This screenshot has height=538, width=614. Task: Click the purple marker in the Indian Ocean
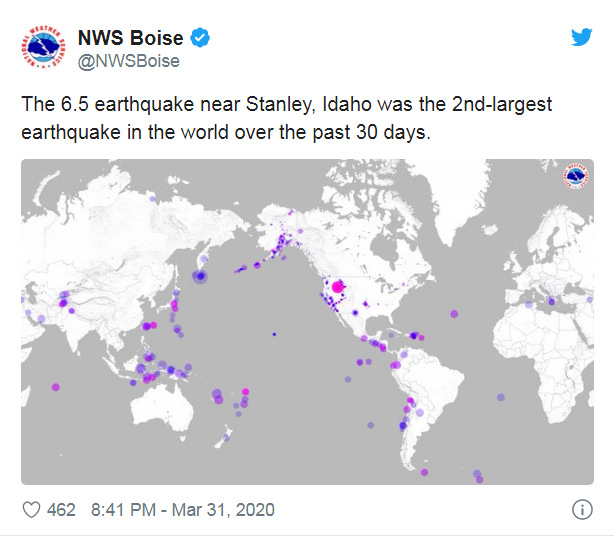pyautogui.click(x=56, y=387)
